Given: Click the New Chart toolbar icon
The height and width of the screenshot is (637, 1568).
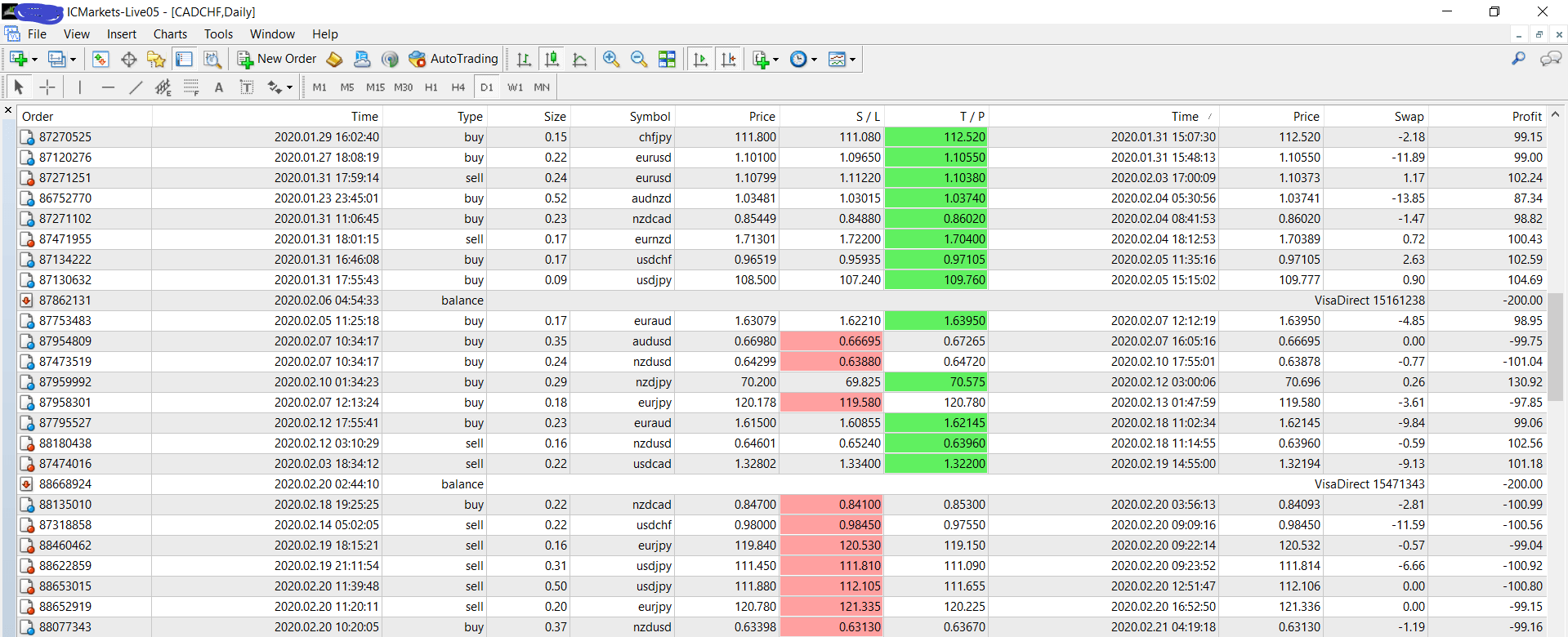Looking at the screenshot, I should click(18, 59).
